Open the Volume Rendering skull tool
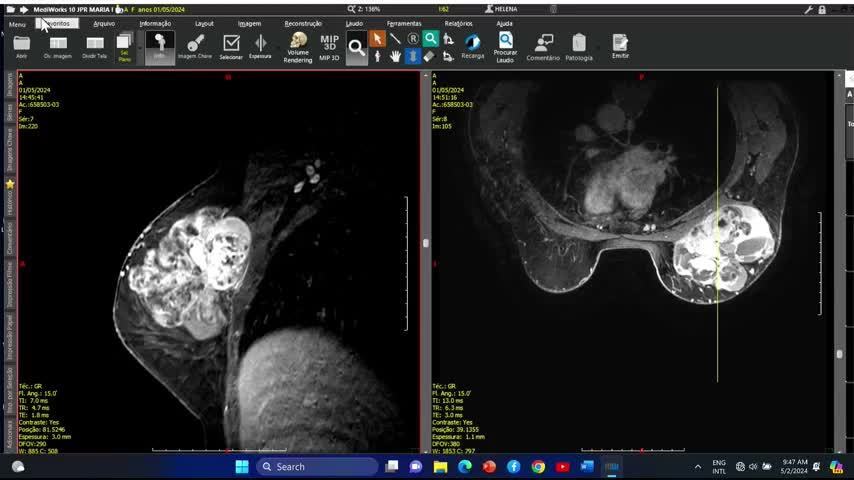854x480 pixels. [298, 46]
